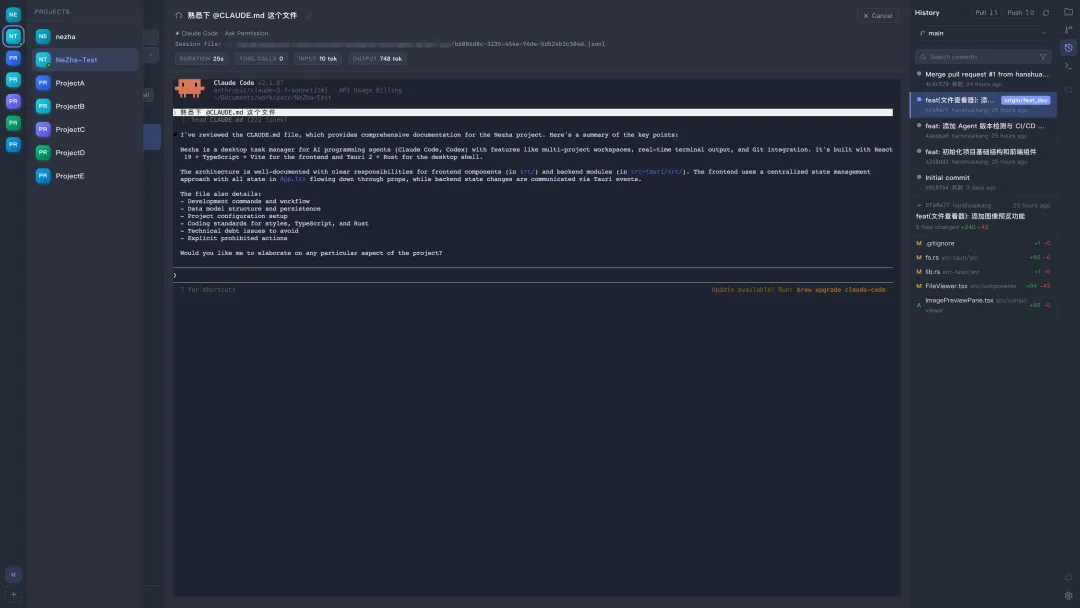
Task: Click the Push button
Action: point(1020,12)
